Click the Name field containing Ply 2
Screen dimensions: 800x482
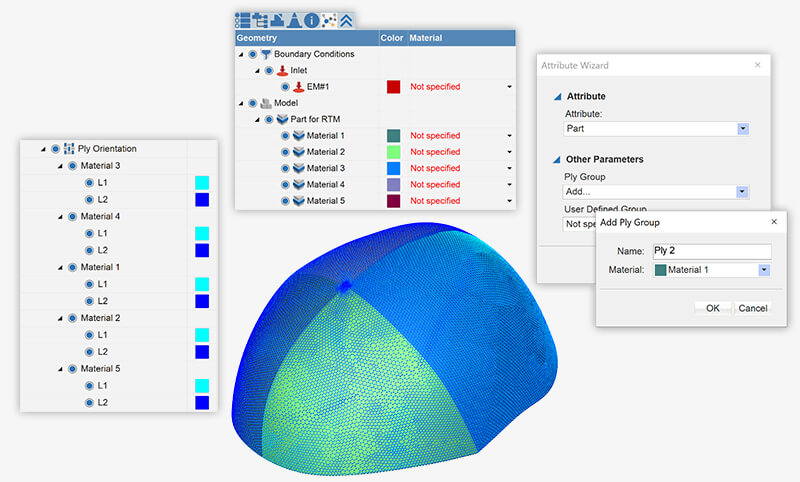(710, 251)
